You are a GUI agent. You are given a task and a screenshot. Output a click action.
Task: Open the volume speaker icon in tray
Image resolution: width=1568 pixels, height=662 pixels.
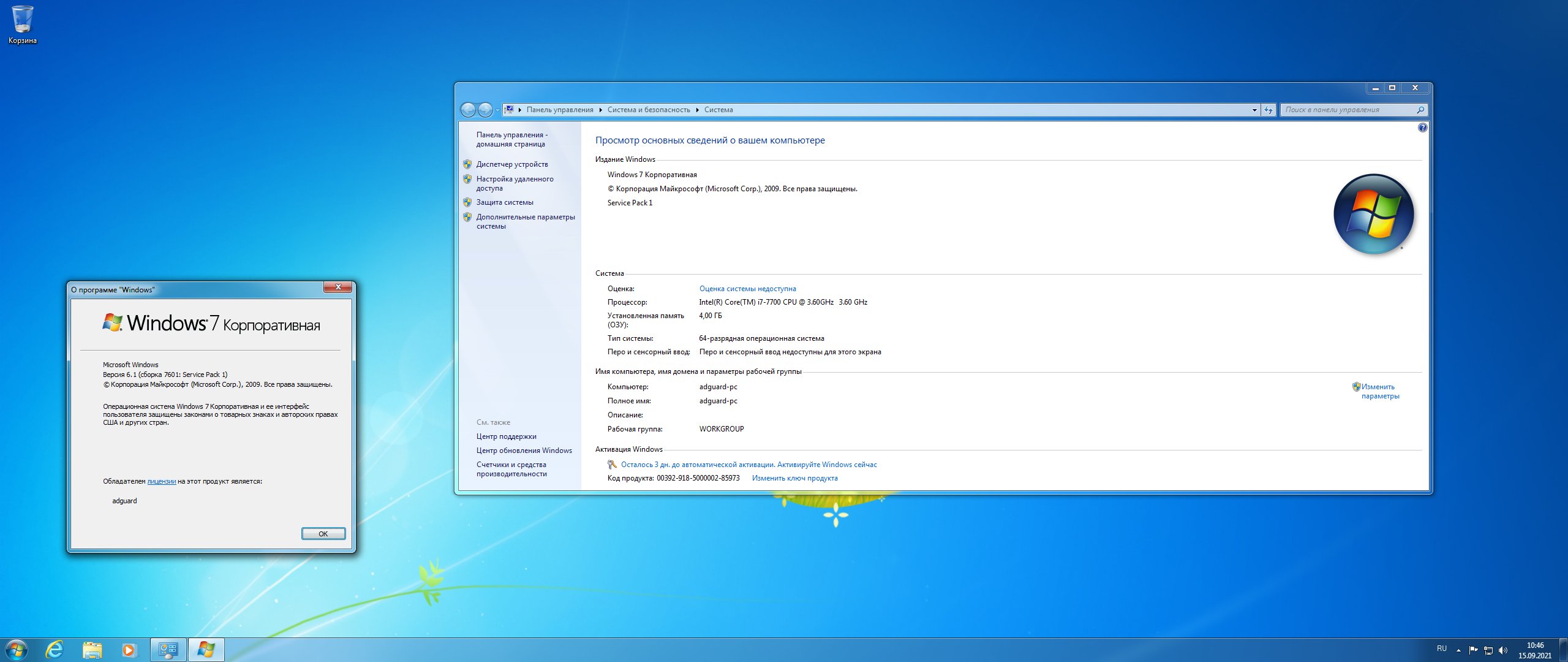pyautogui.click(x=1504, y=650)
